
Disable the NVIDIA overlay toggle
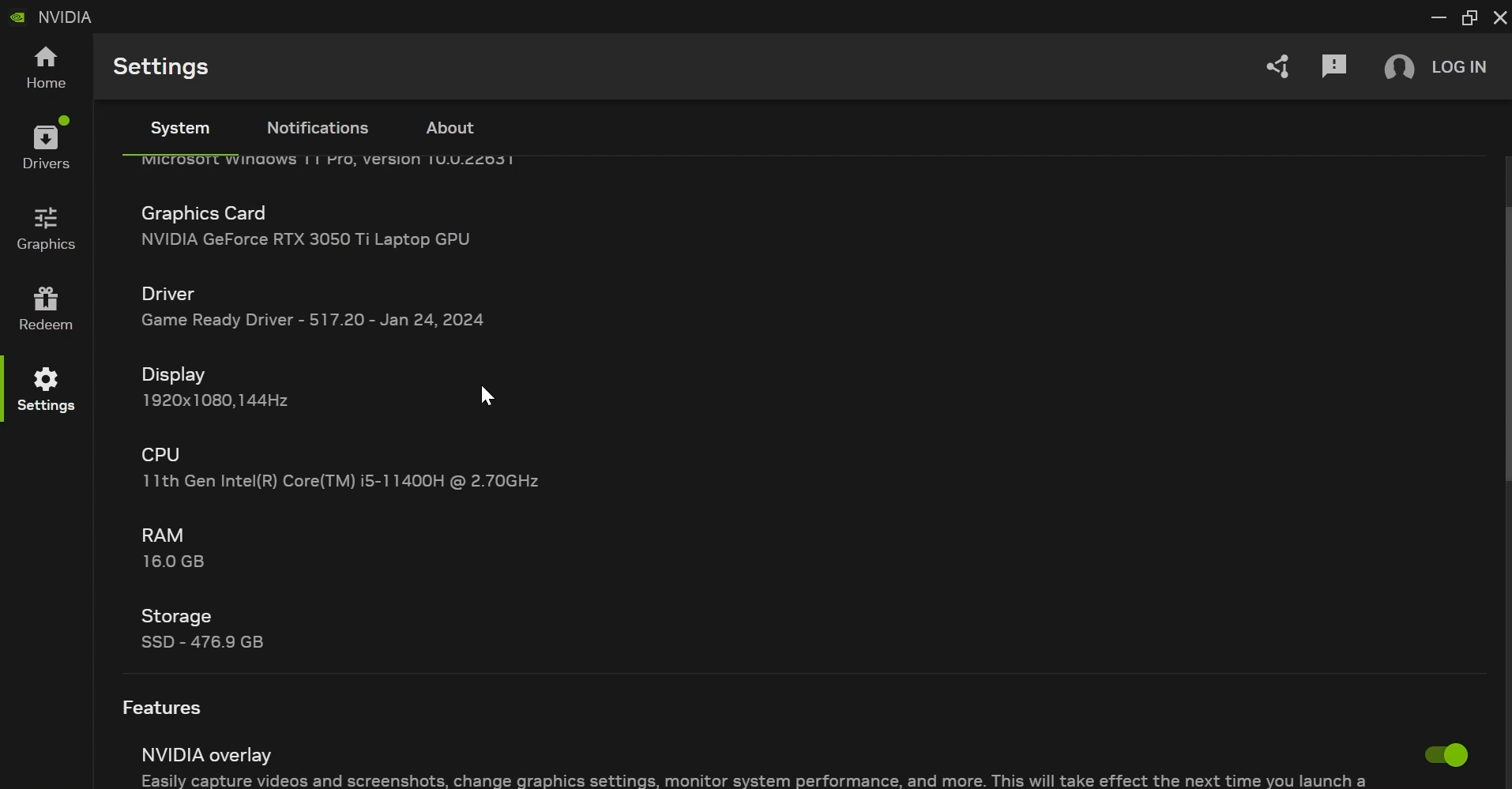1446,755
